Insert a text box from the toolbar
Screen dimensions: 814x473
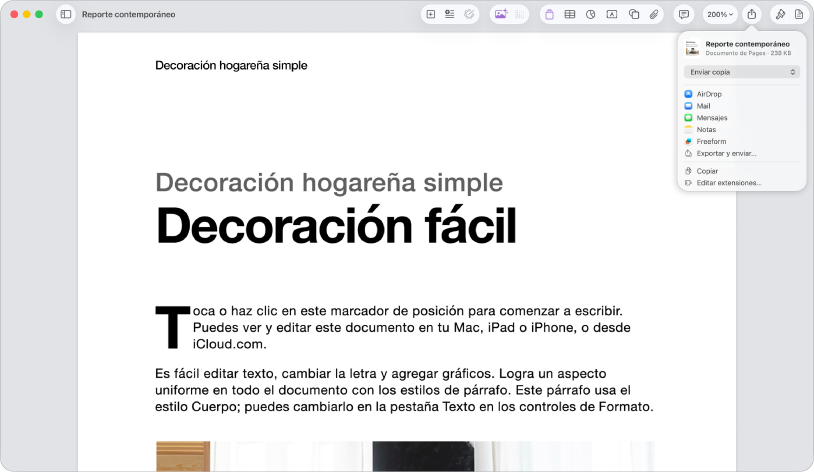[612, 15]
